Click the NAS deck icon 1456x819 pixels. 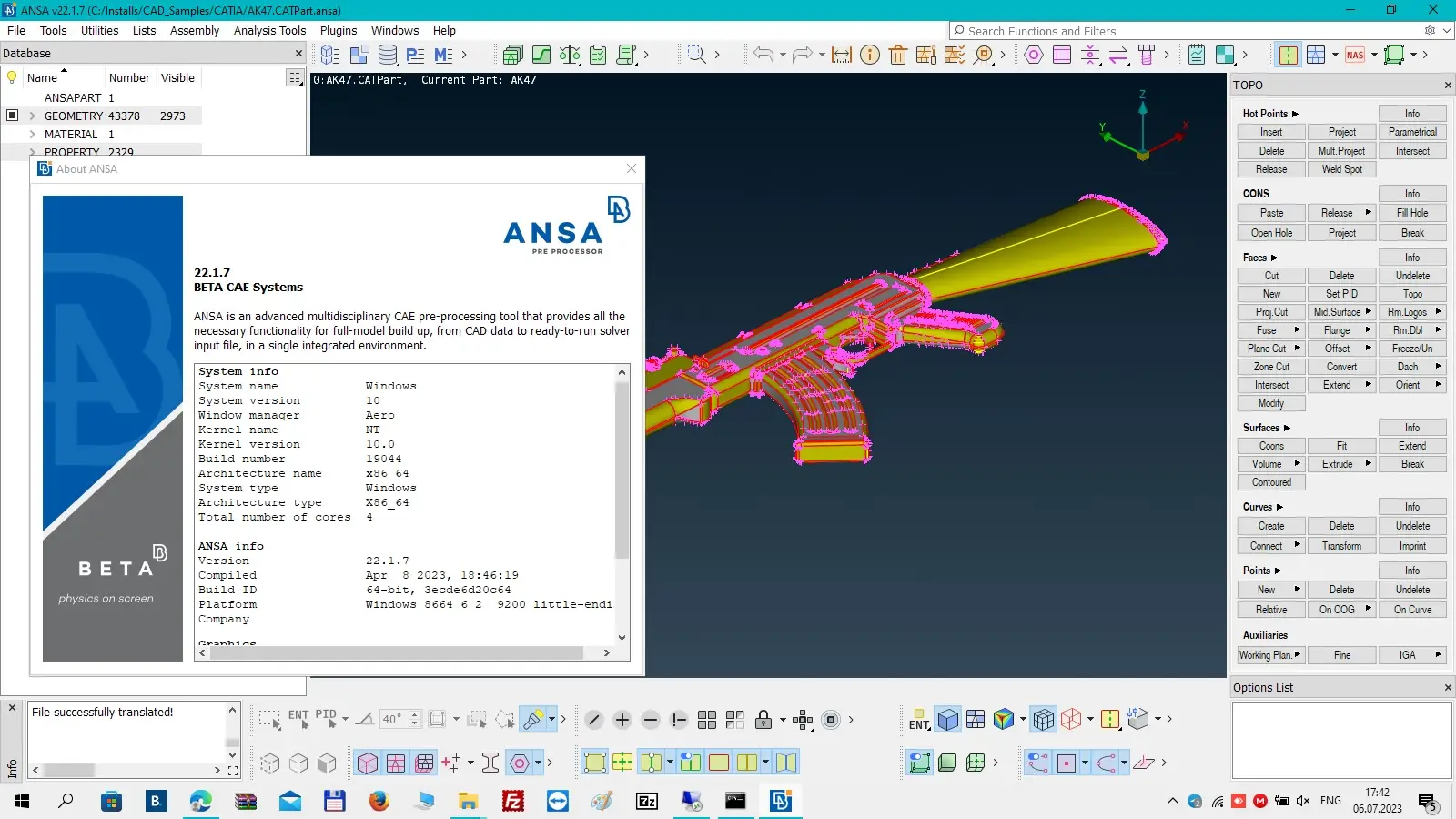[x=1355, y=55]
